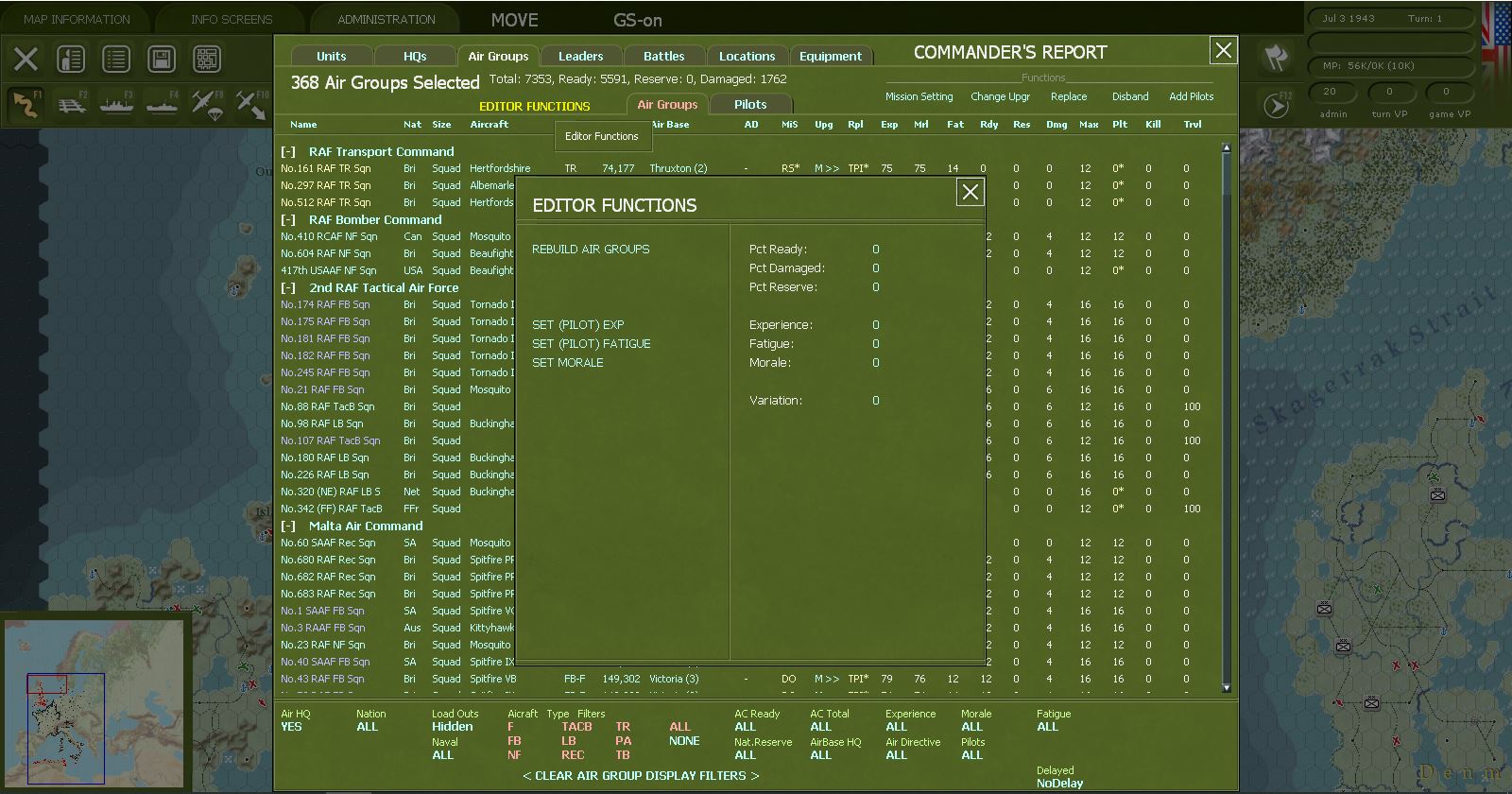
Task: Click the crossed flags icon near the date panel
Action: tap(1277, 59)
